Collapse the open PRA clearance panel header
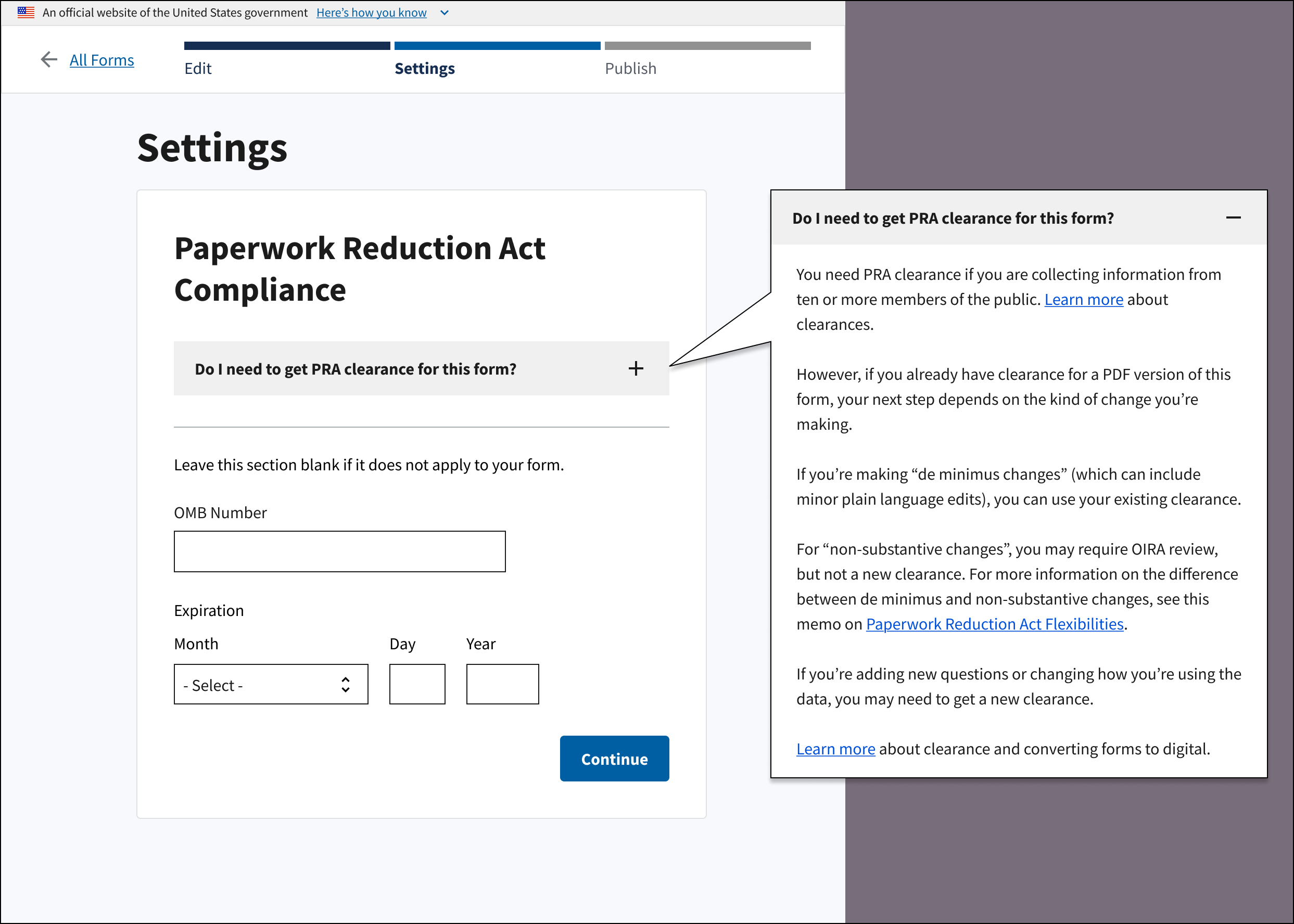1294x924 pixels. pos(953,219)
